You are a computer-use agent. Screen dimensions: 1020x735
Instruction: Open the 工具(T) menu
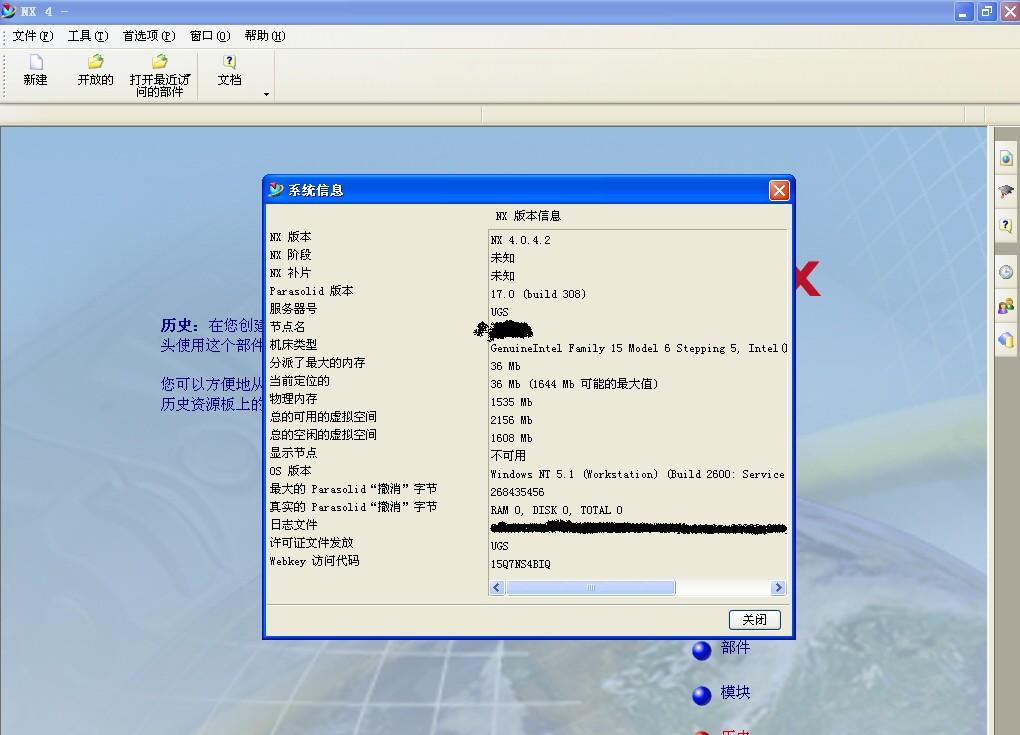tap(88, 36)
